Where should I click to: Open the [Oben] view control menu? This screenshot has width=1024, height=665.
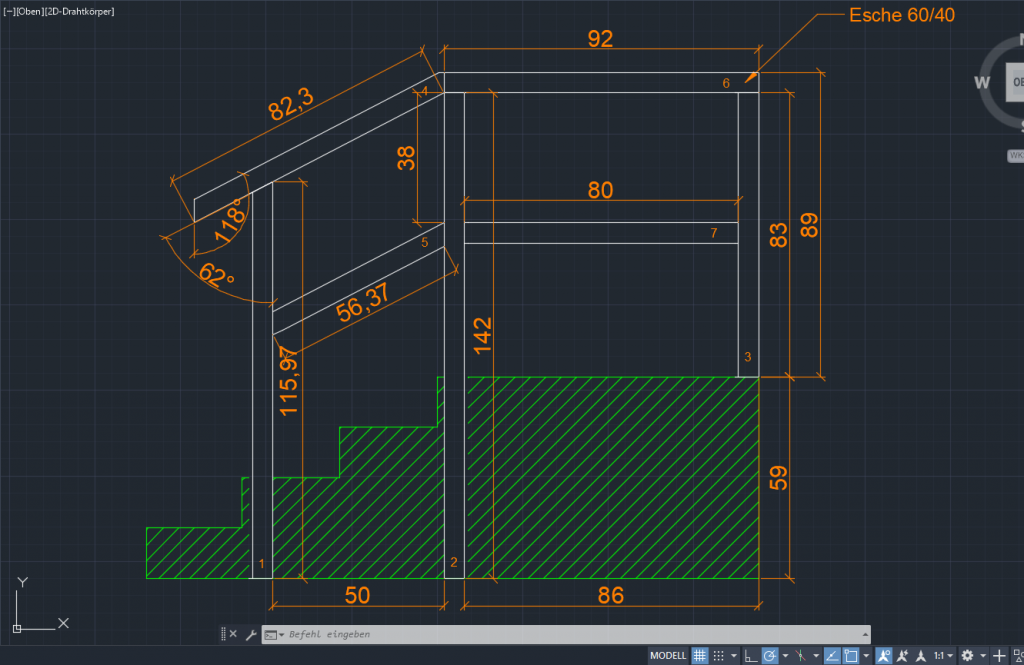(x=30, y=9)
